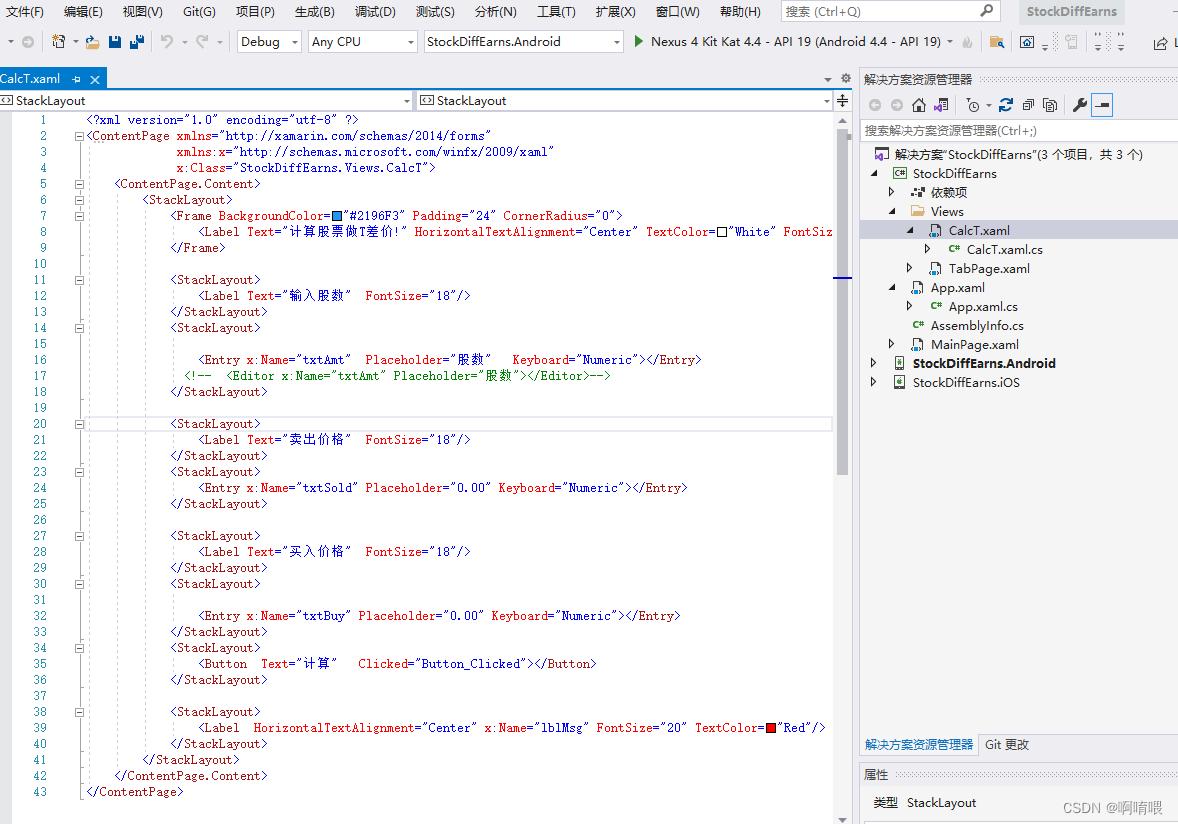Select TabPage.xaml file in Views folder

[x=988, y=269]
